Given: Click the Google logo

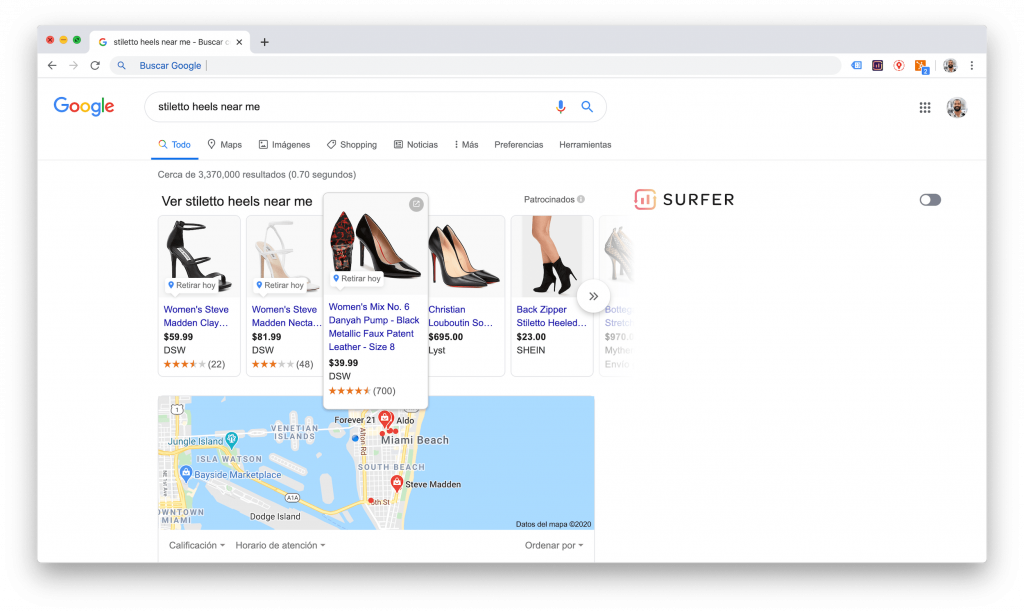Looking at the screenshot, I should tap(84, 106).
